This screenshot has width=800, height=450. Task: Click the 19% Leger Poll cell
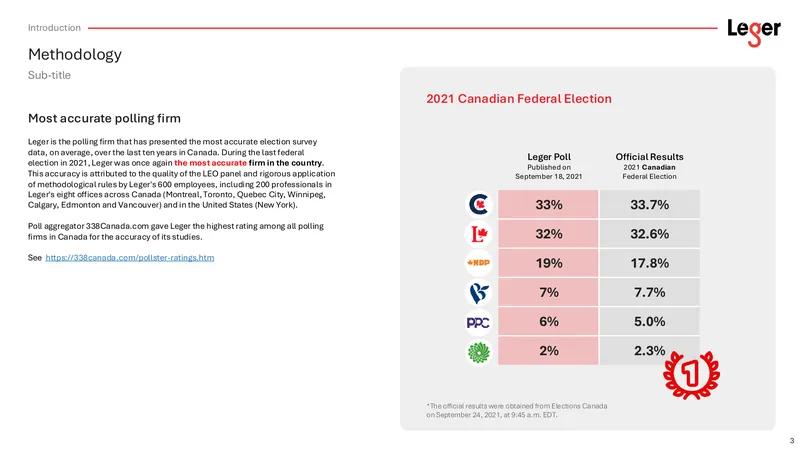[548, 263]
